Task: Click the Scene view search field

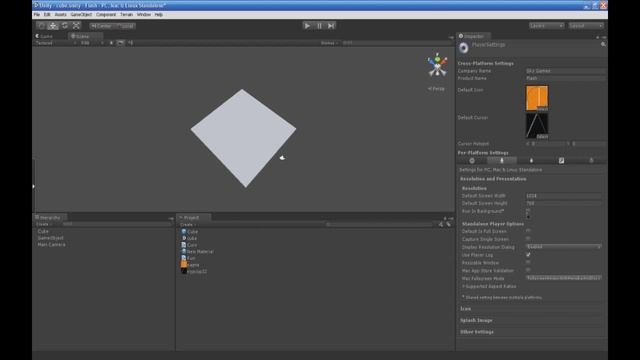Action: (x=396, y=43)
